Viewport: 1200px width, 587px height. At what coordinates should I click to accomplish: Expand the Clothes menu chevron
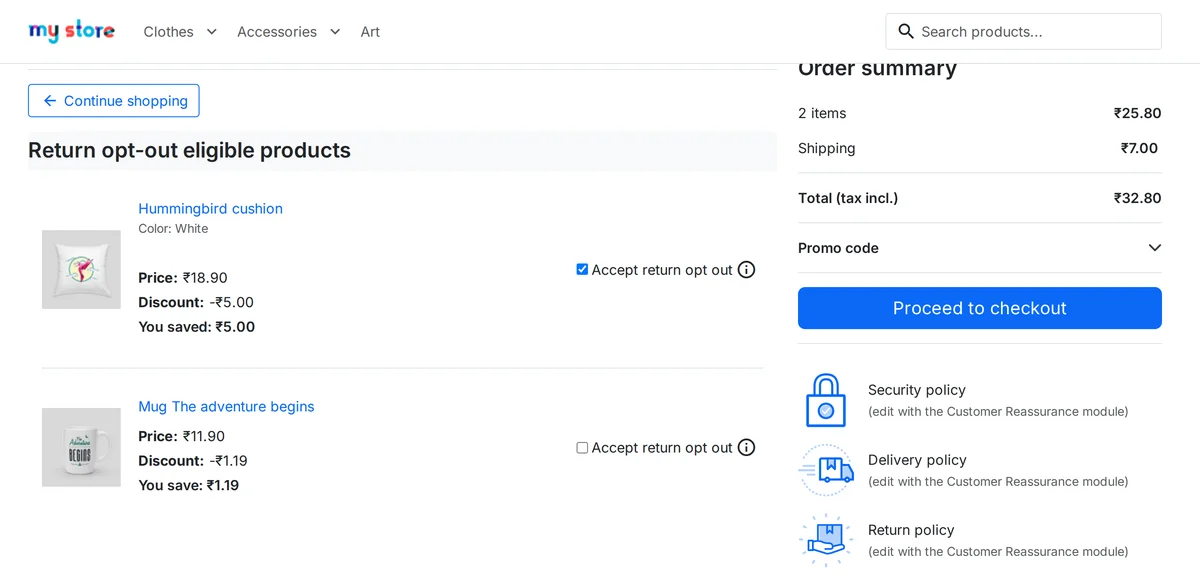tap(211, 32)
